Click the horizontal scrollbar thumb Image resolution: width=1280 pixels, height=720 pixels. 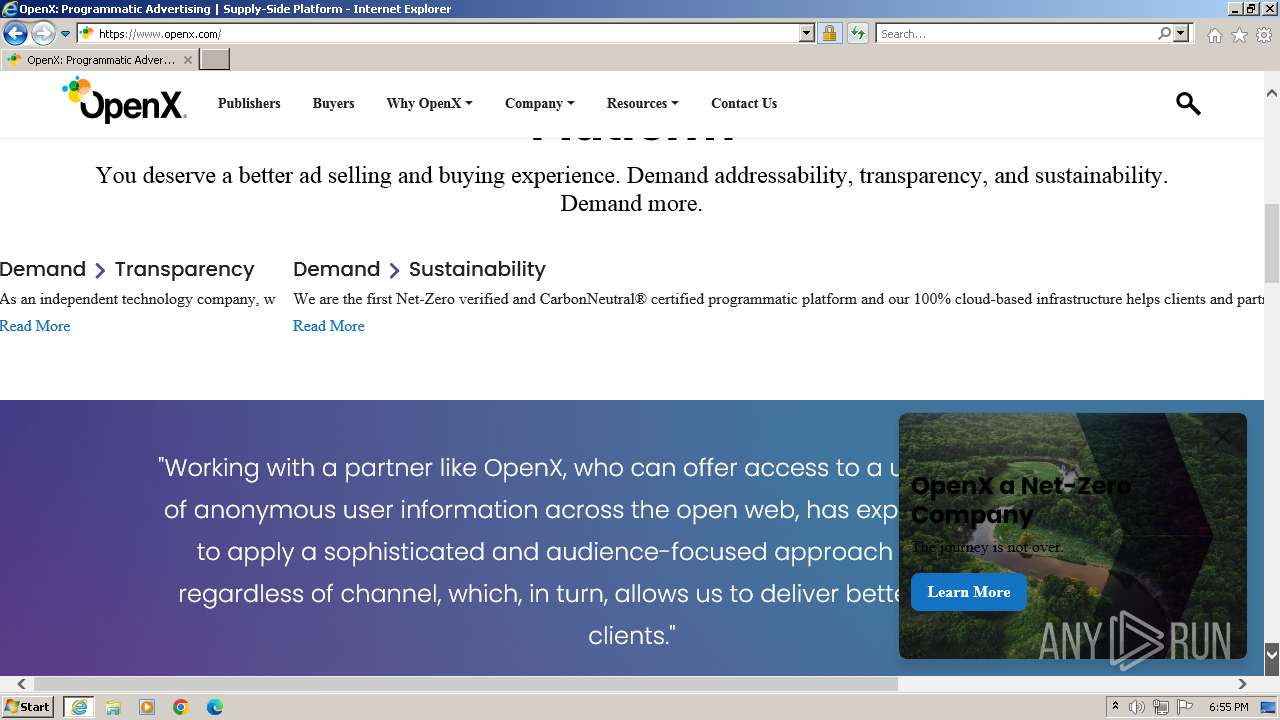[466, 684]
